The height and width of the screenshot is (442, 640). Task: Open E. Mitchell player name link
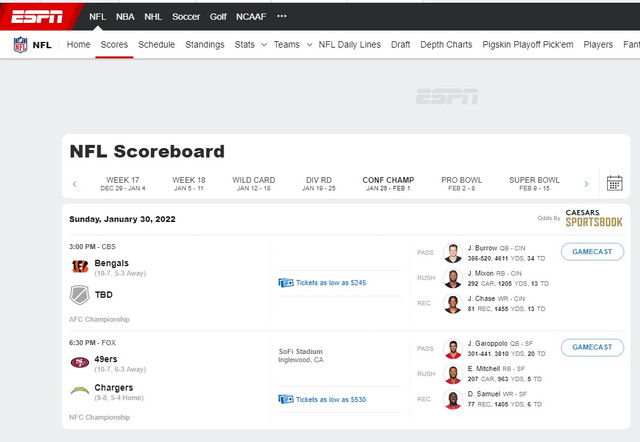tap(484, 369)
